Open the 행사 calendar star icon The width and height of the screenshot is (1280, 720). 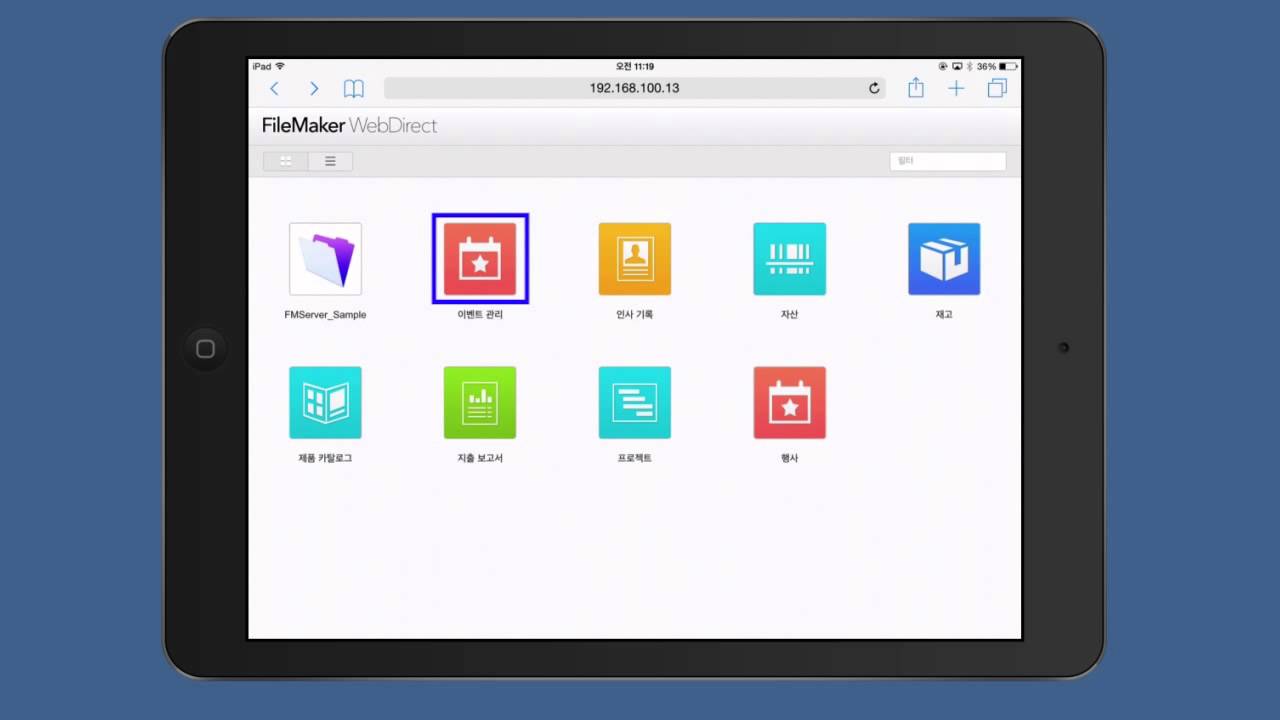790,403
